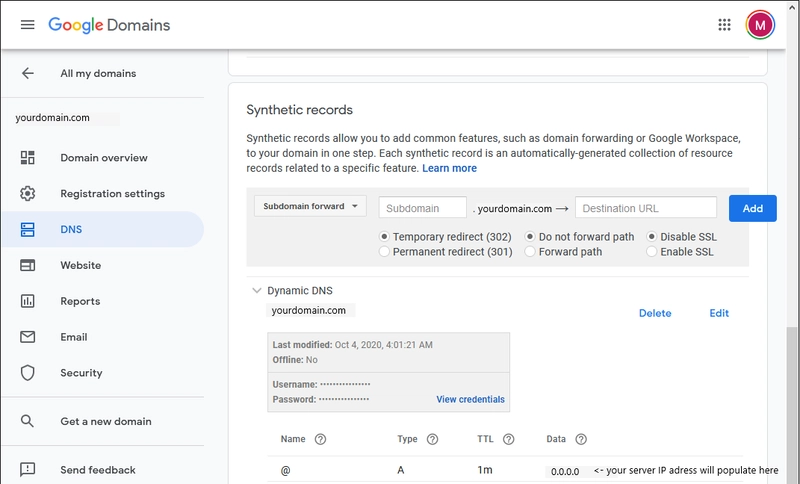Open help tooltip next to TTL column
Screen dimensions: 800x484
tap(508, 439)
